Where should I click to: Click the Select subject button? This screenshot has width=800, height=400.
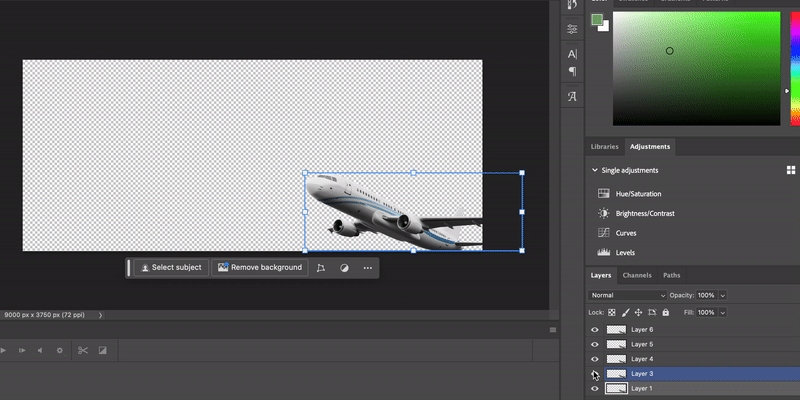pyautogui.click(x=171, y=267)
